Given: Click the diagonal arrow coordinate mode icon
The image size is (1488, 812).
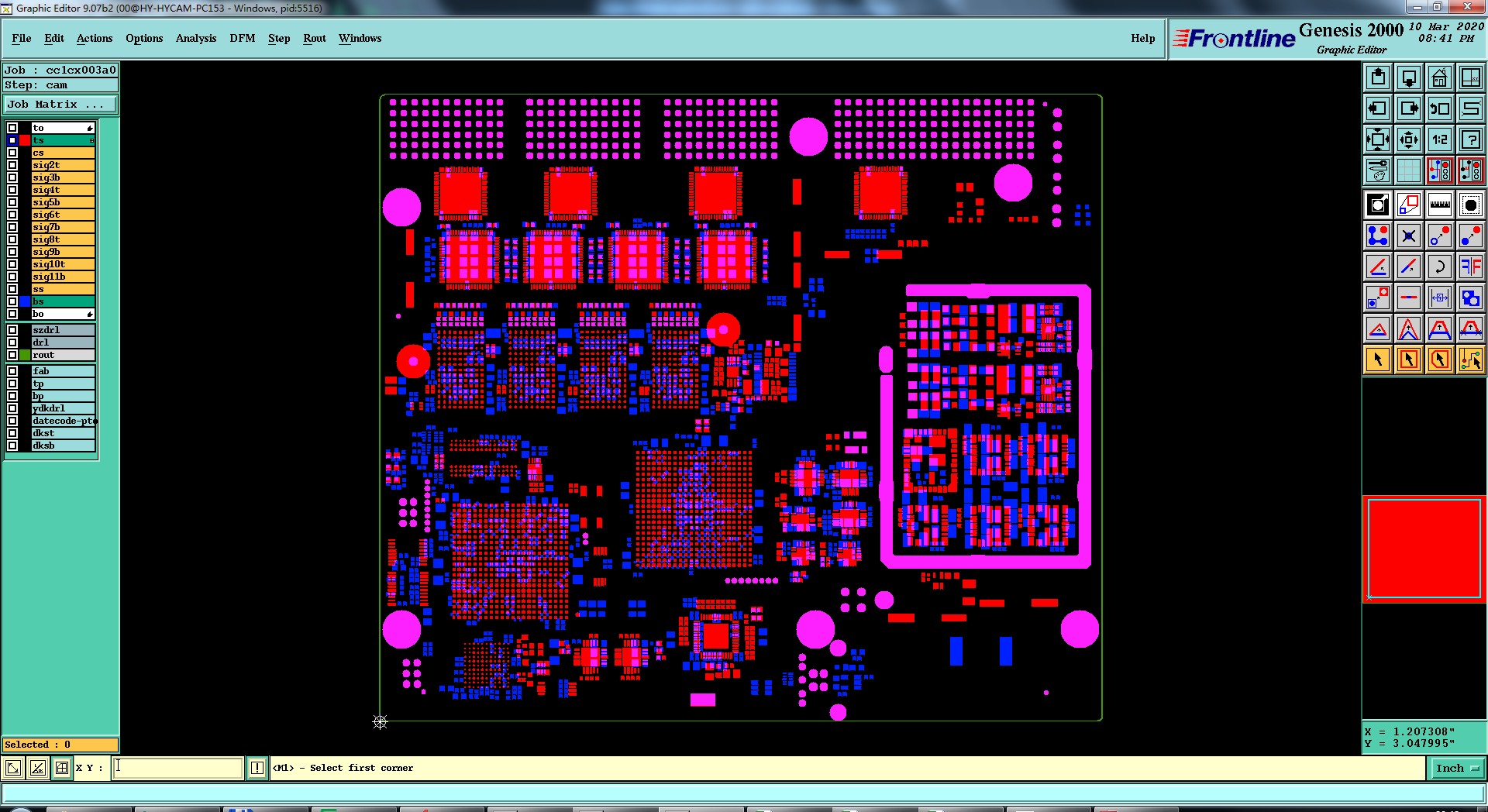Looking at the screenshot, I should coord(13,768).
